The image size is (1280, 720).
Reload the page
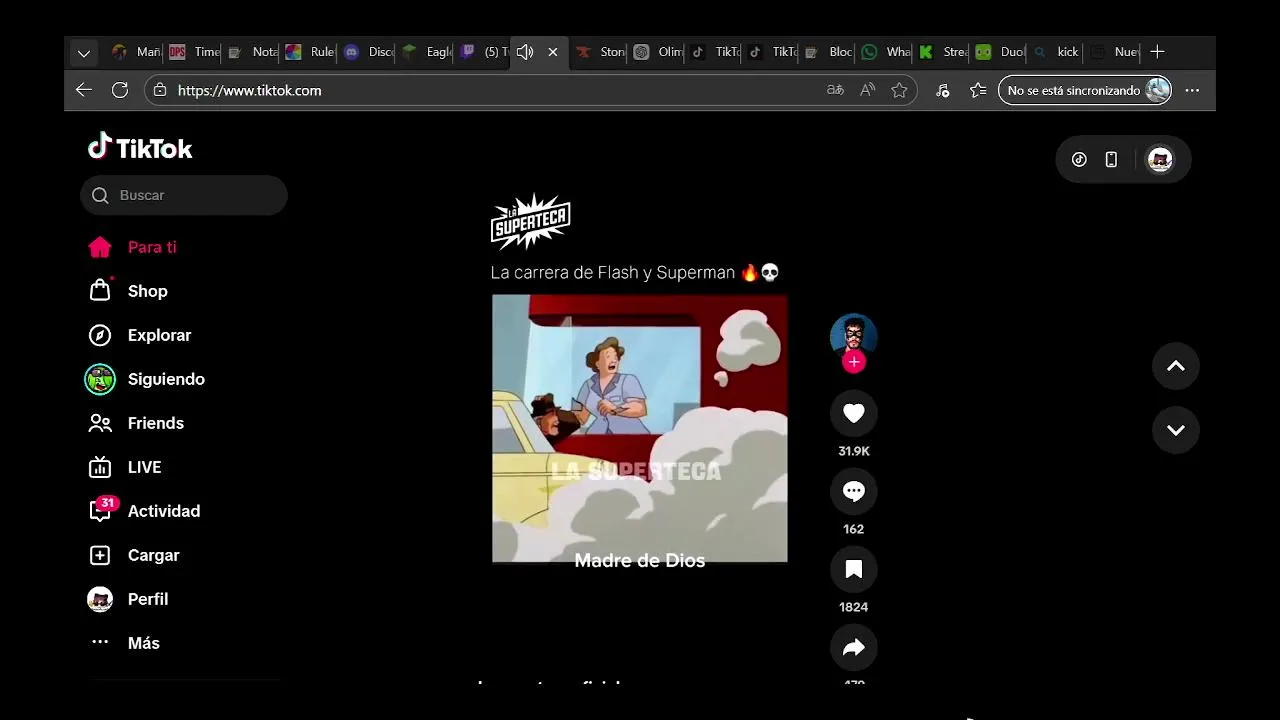120,90
